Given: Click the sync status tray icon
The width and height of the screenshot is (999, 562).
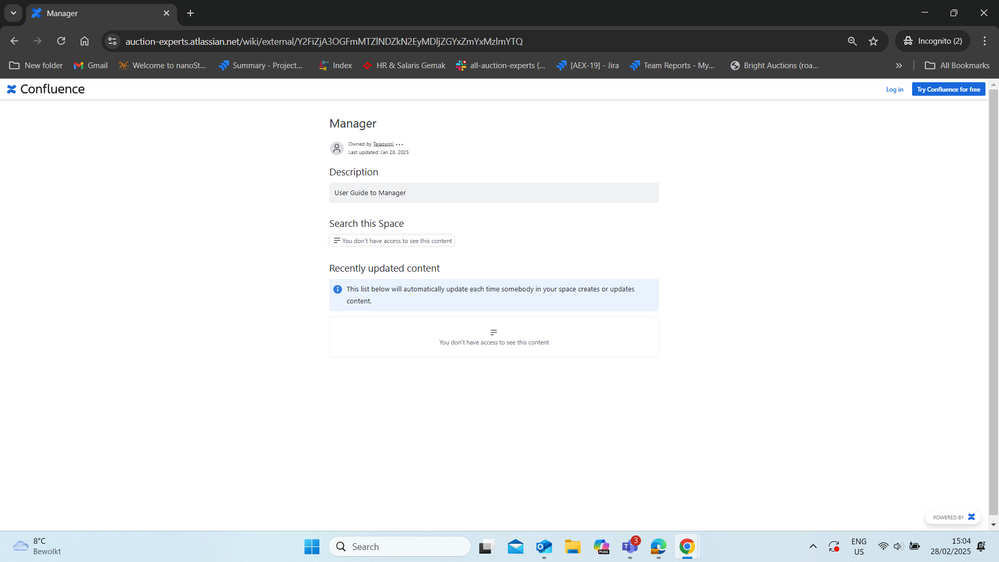Looking at the screenshot, I should point(834,546).
